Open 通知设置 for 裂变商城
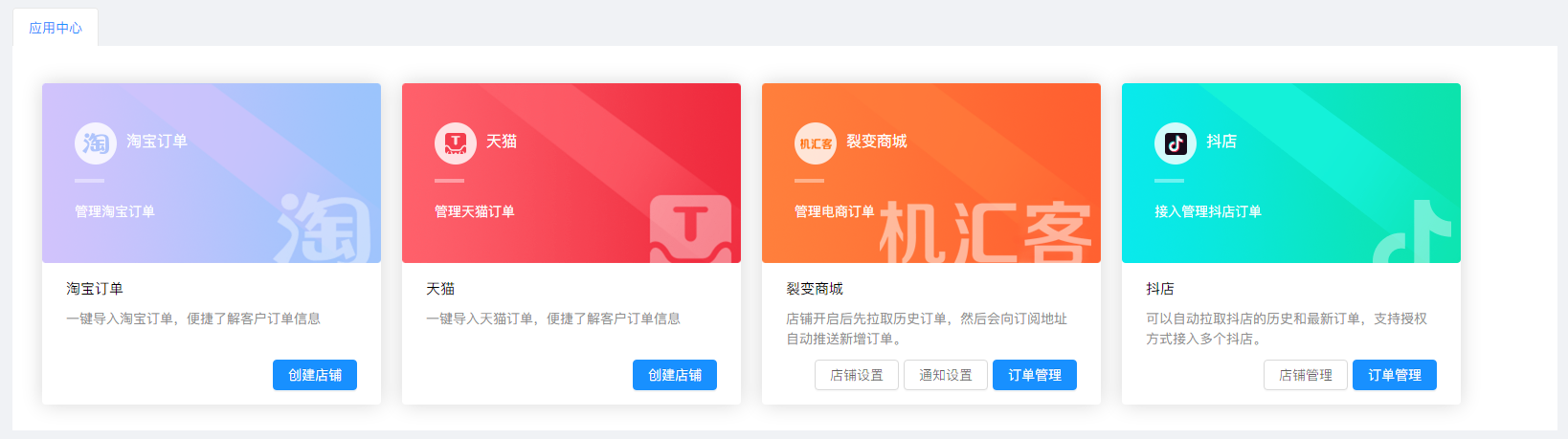 [x=946, y=375]
